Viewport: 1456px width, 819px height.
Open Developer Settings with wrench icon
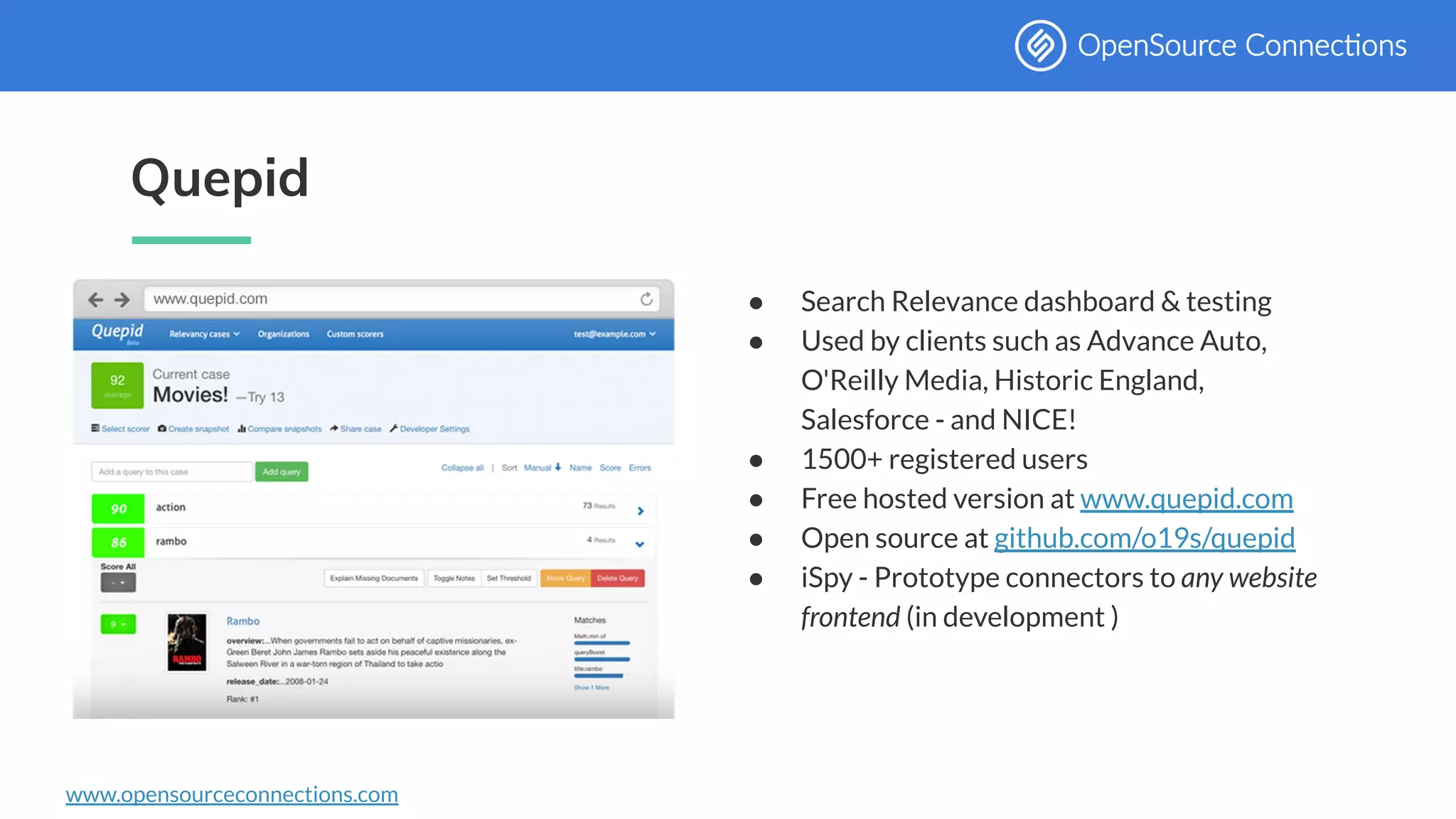pos(429,429)
